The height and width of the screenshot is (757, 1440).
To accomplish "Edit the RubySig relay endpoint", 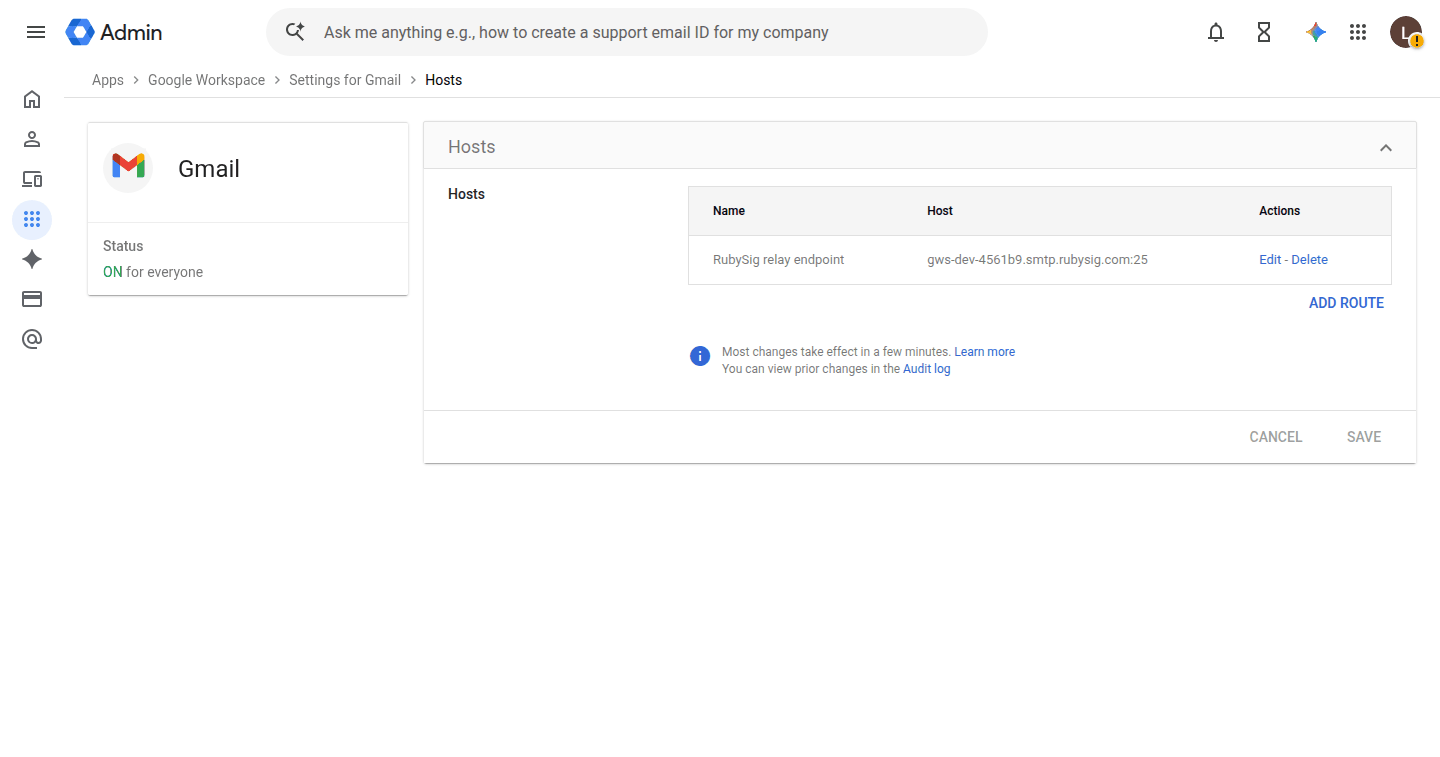I will 1270,260.
